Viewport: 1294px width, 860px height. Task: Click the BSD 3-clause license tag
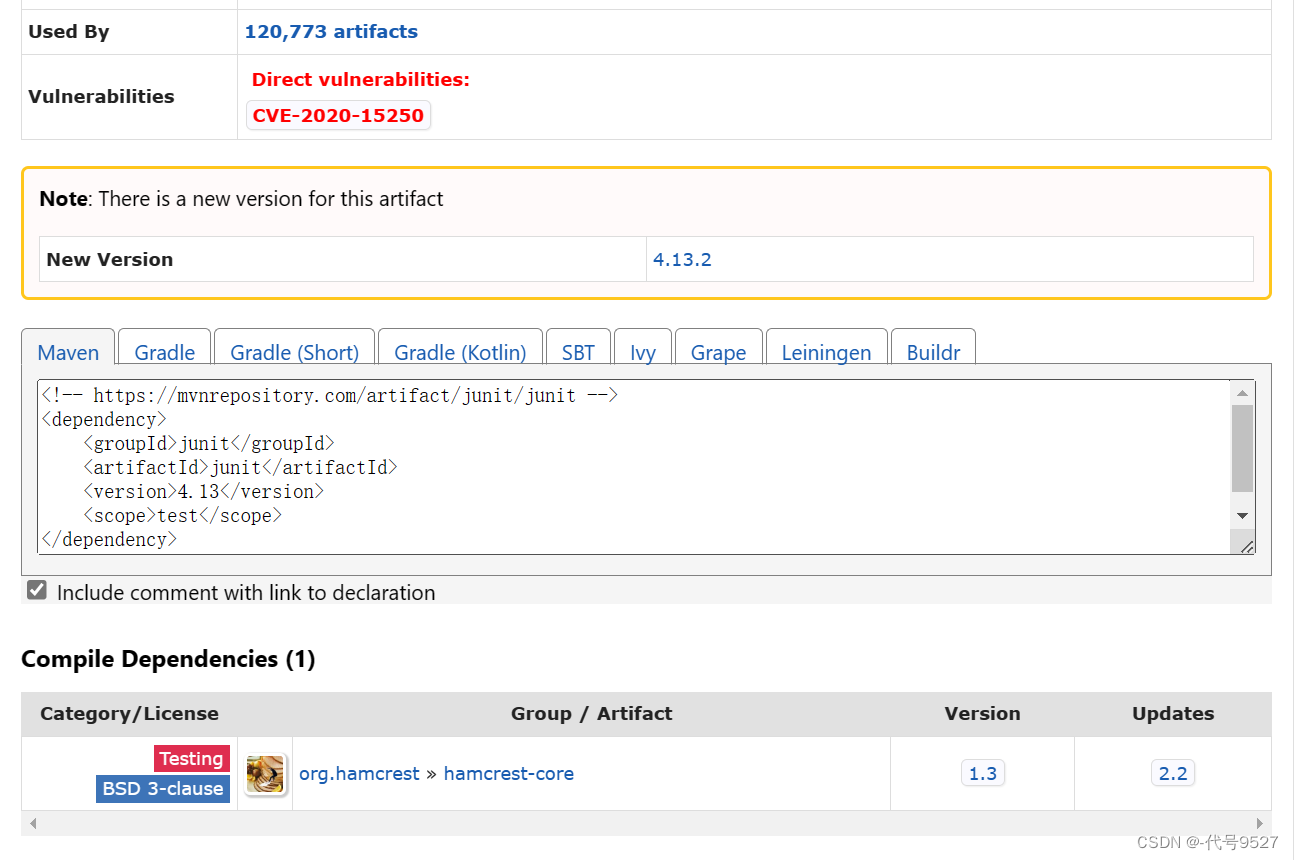163,789
